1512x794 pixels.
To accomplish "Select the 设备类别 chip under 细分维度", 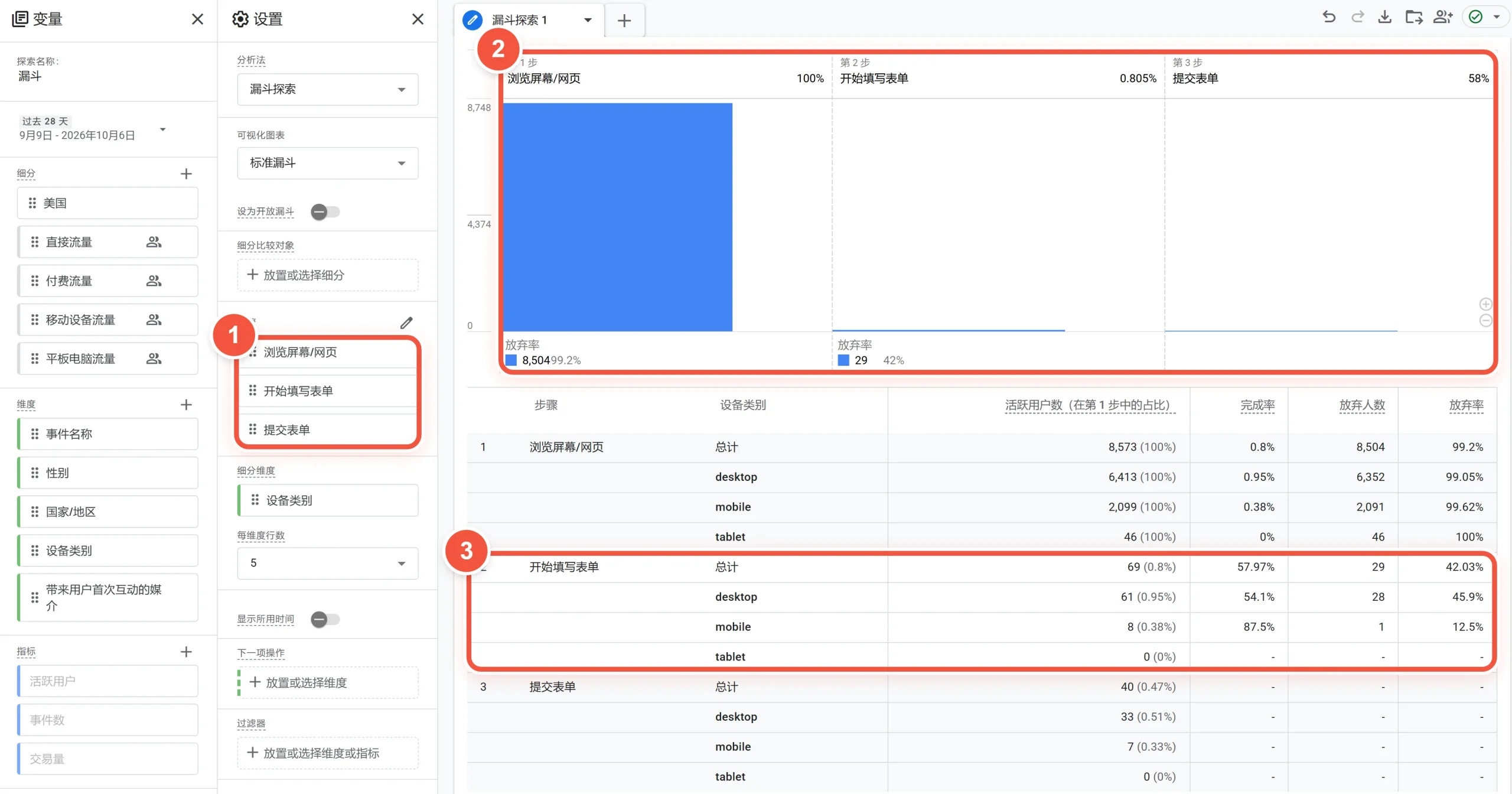I will click(328, 500).
